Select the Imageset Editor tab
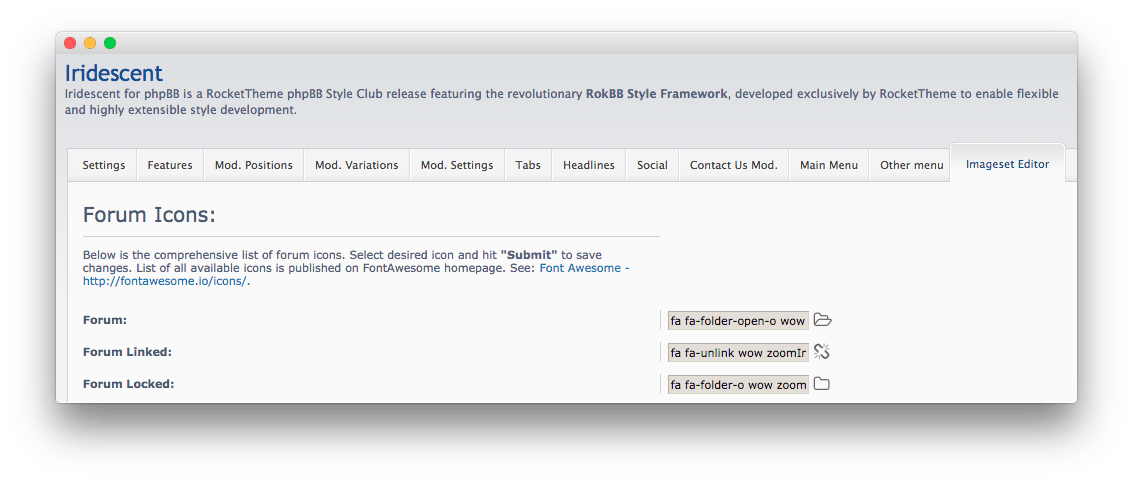 pyautogui.click(x=1007, y=164)
